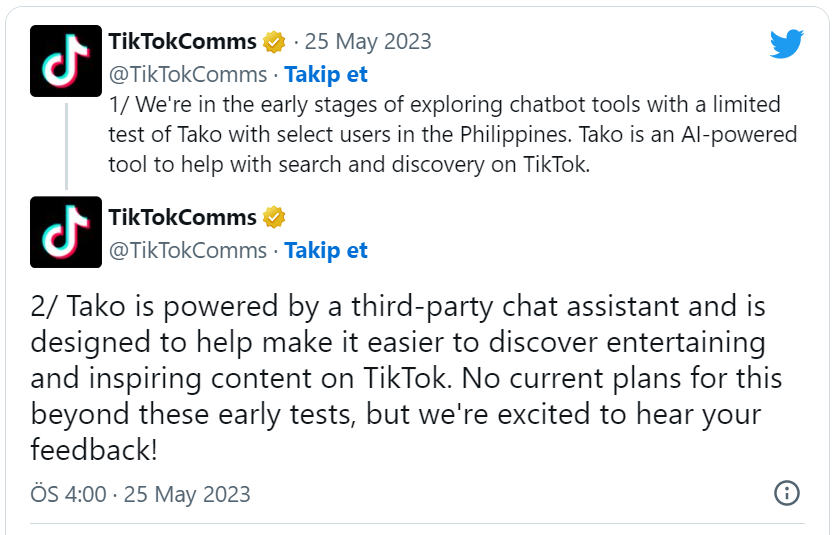Screen dimensions: 833x535
Task: Open the "25 May 2023" date beside first name
Action: (x=368, y=42)
